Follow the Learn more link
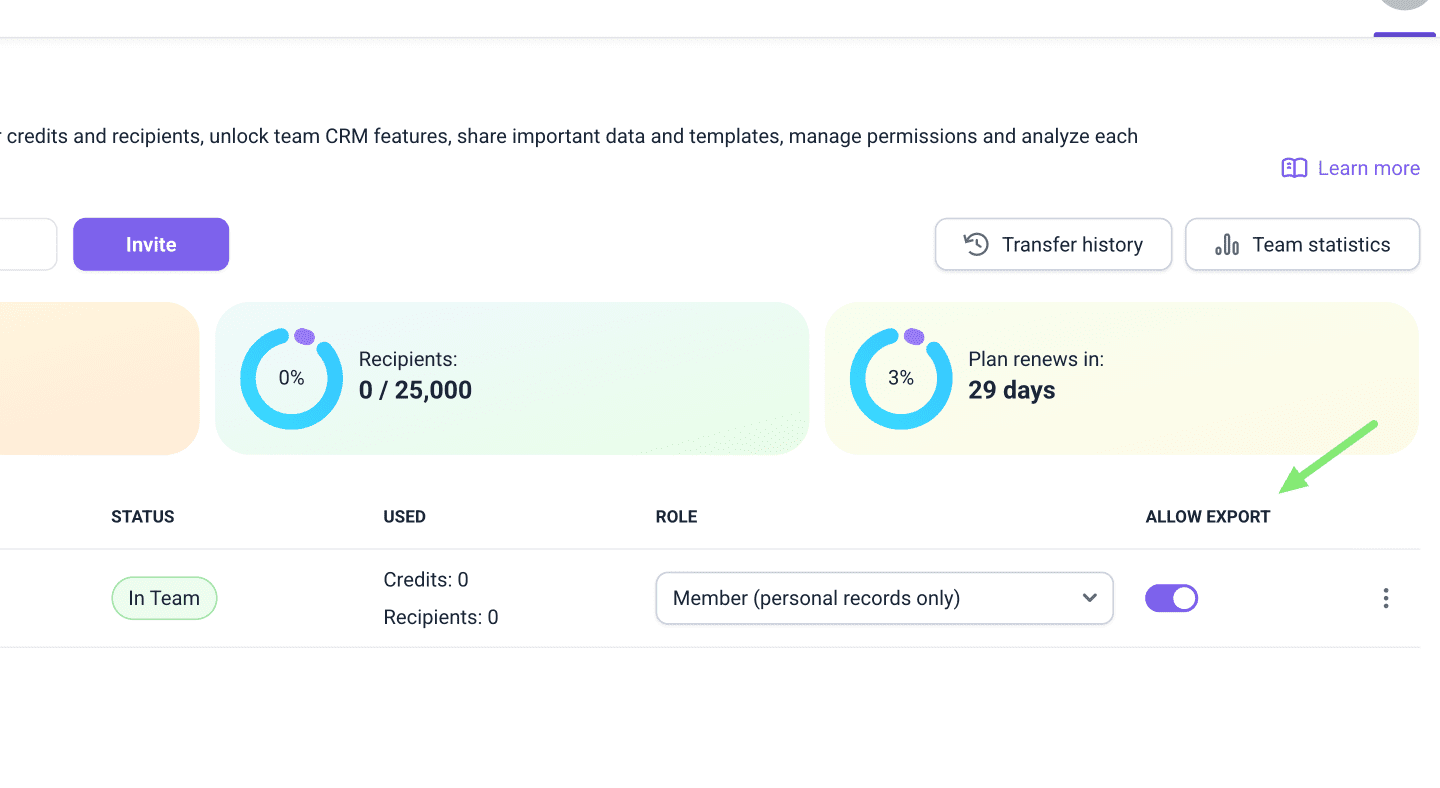 pyautogui.click(x=1368, y=168)
